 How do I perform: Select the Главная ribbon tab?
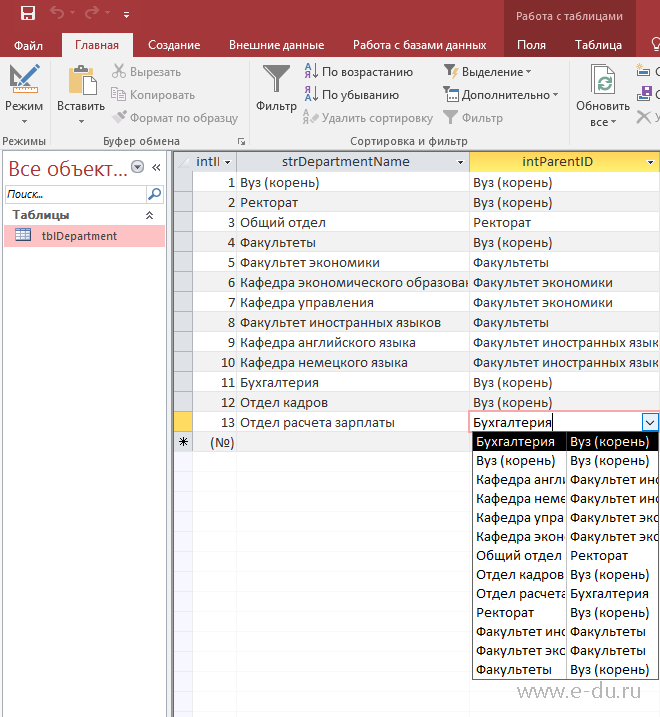coord(97,45)
